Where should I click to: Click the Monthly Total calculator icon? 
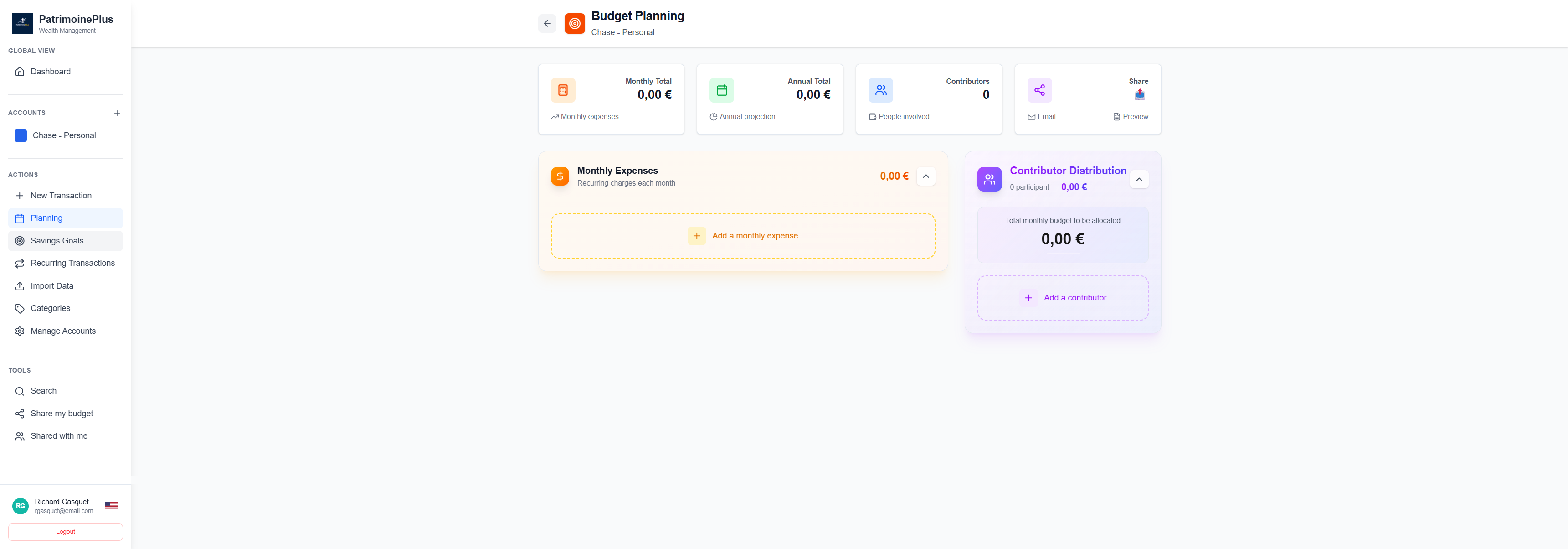click(x=562, y=90)
